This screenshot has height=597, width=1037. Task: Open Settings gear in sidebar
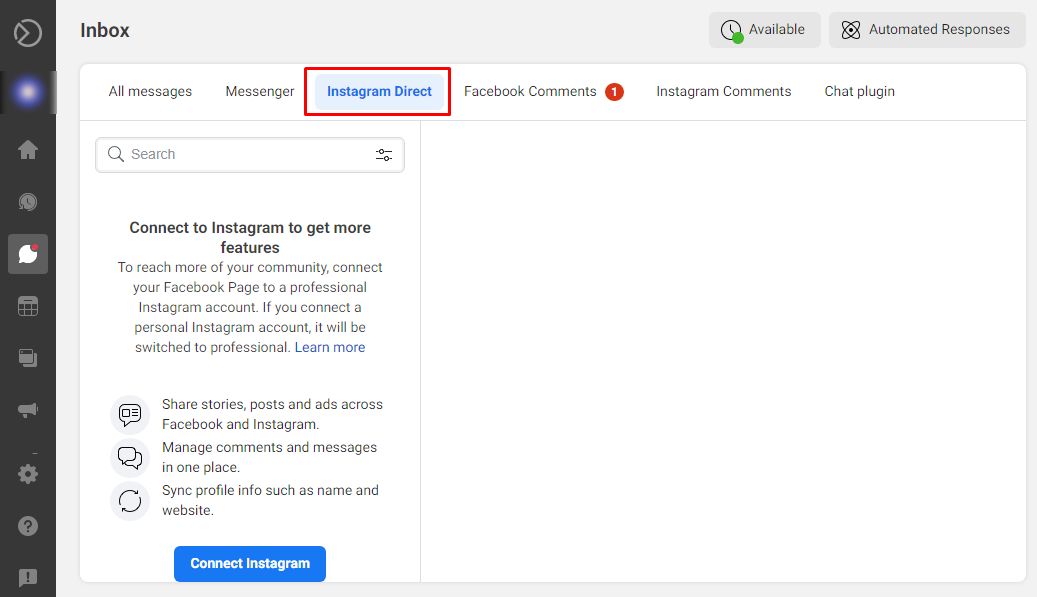(x=28, y=473)
